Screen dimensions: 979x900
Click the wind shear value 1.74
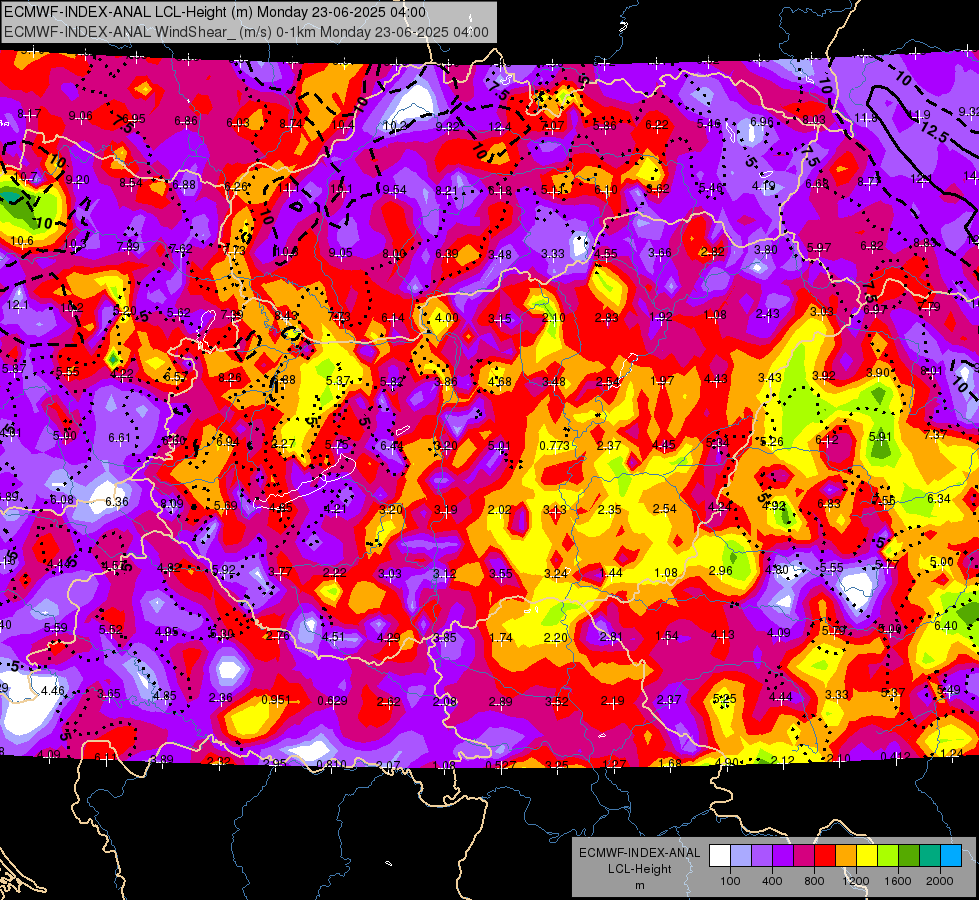click(x=501, y=638)
